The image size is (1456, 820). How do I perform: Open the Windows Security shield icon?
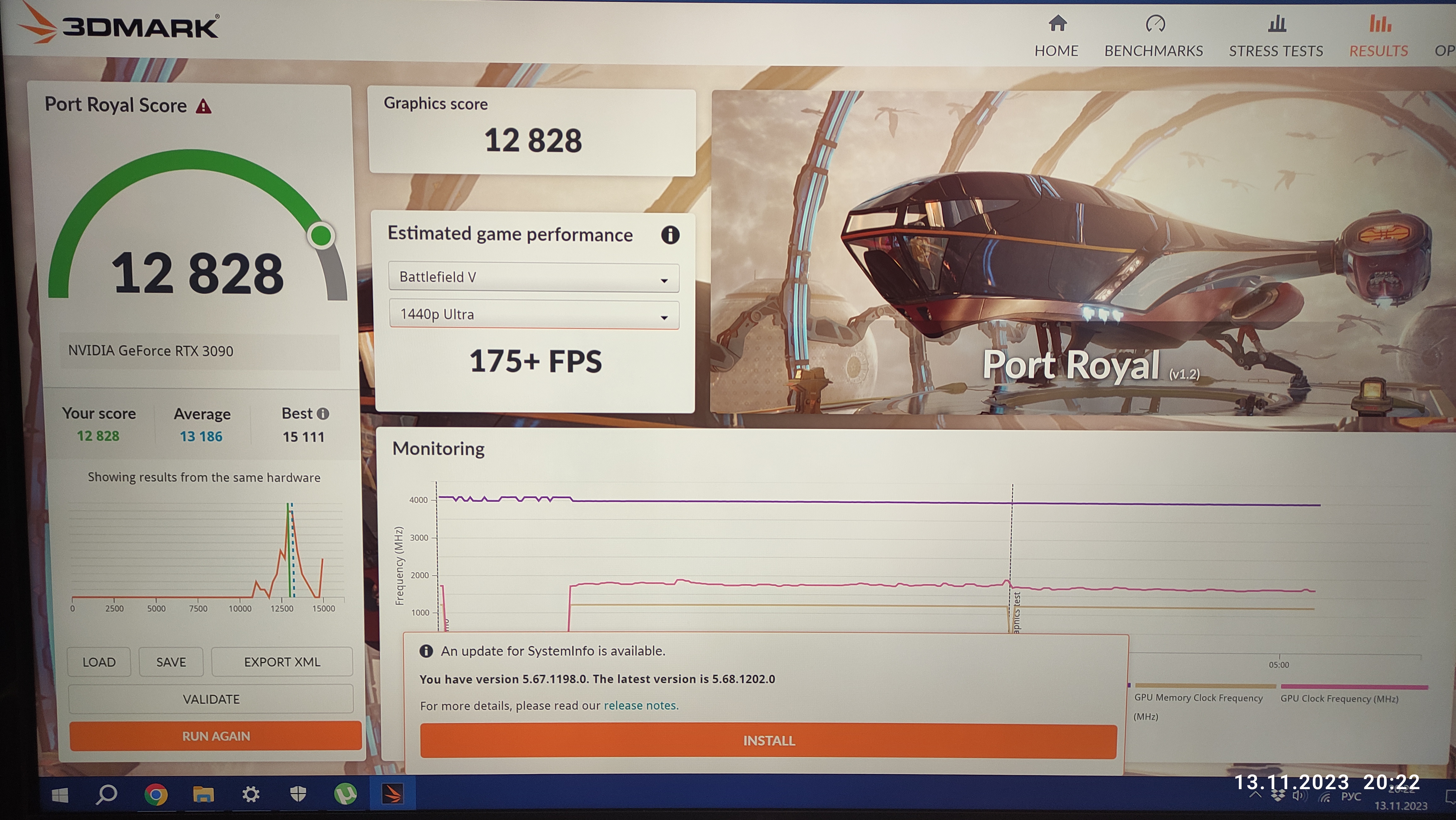298,794
